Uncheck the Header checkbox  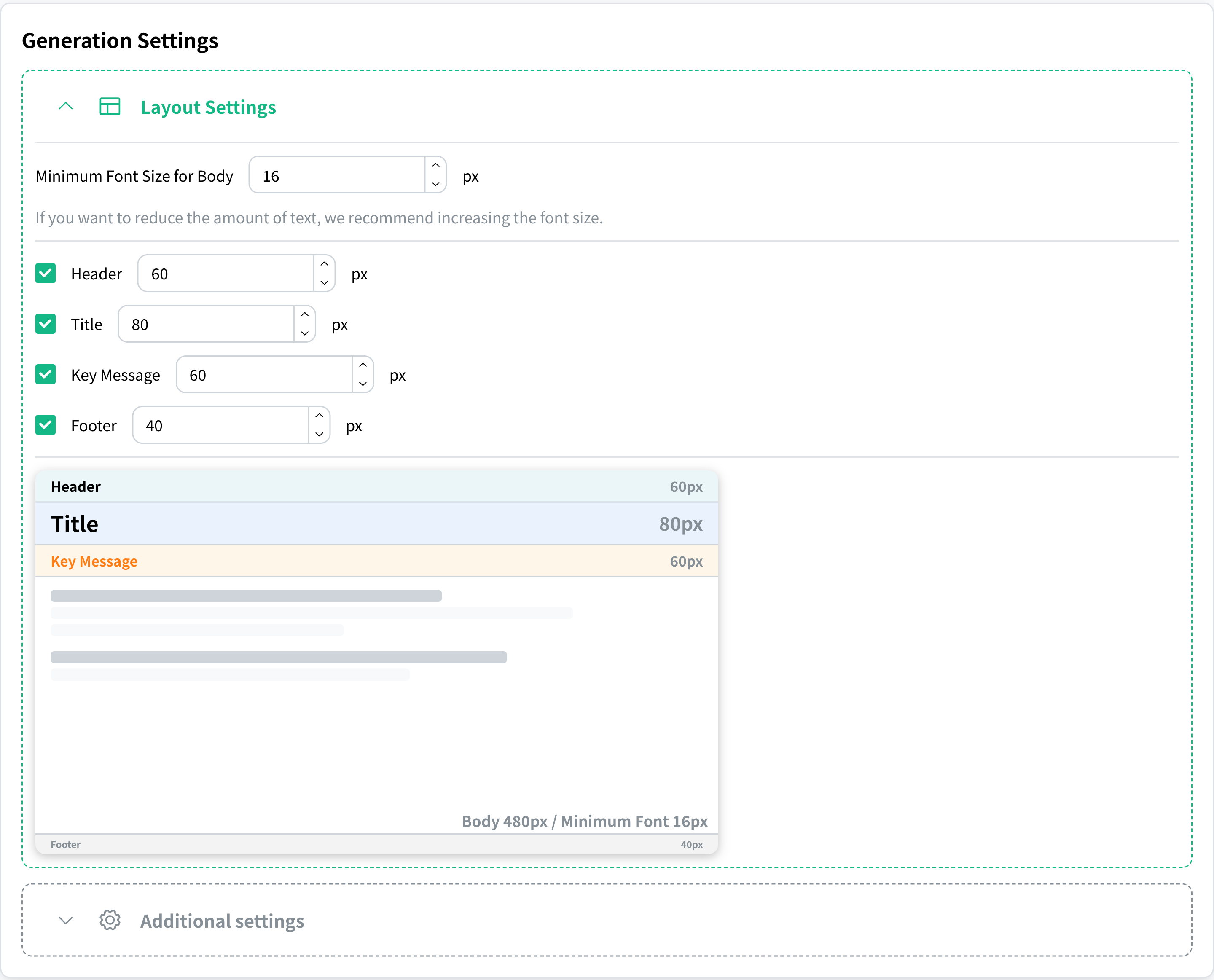point(46,273)
